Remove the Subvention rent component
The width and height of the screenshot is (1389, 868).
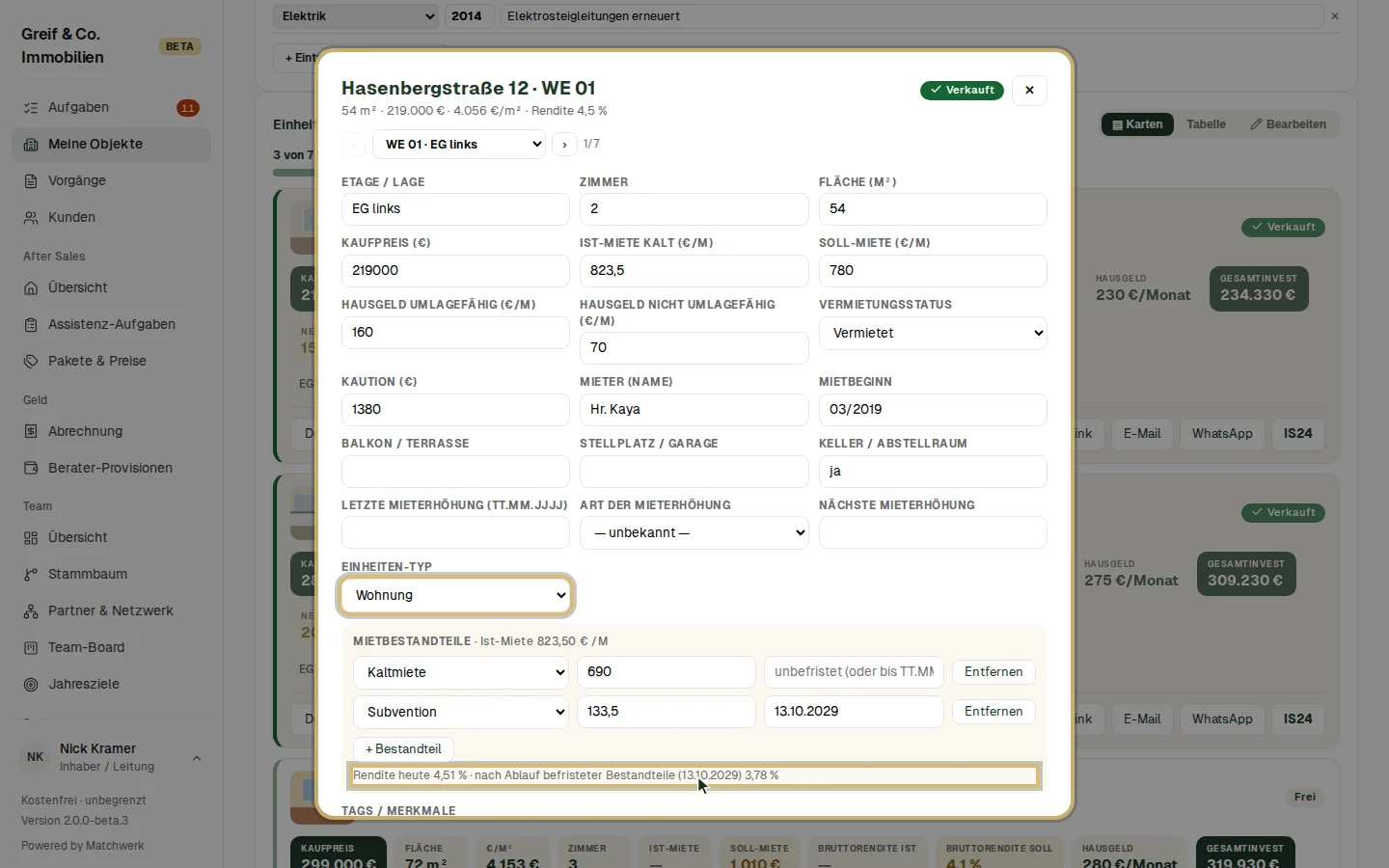pyautogui.click(x=994, y=712)
